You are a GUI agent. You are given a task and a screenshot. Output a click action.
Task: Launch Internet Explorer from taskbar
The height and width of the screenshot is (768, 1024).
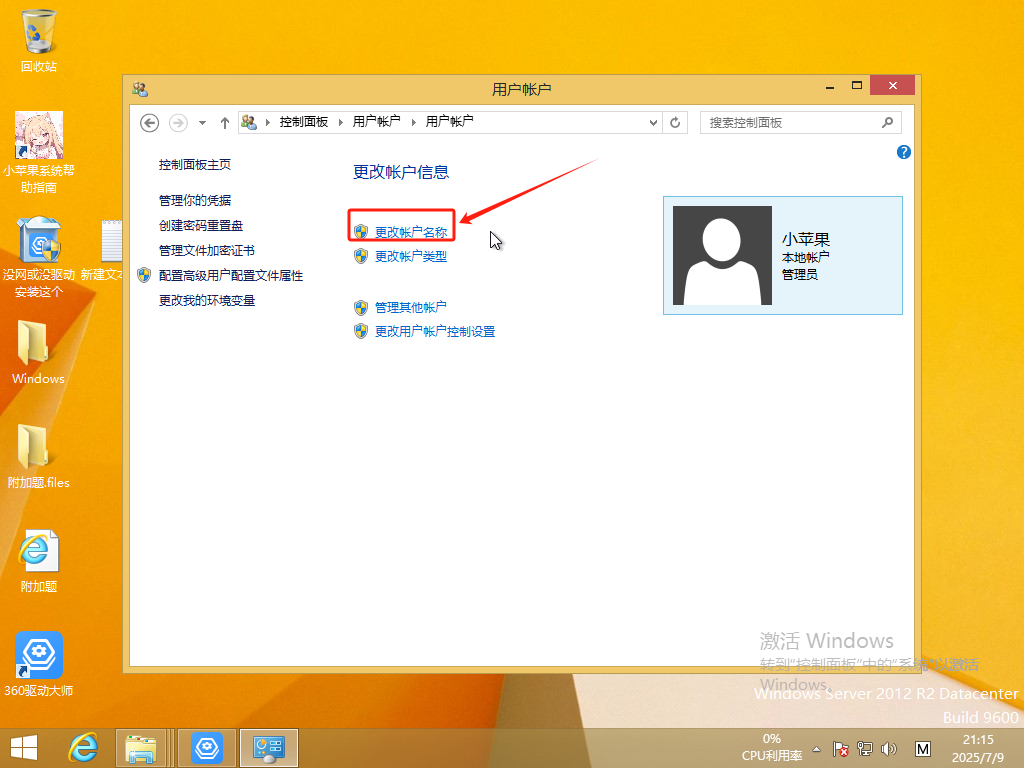point(83,748)
